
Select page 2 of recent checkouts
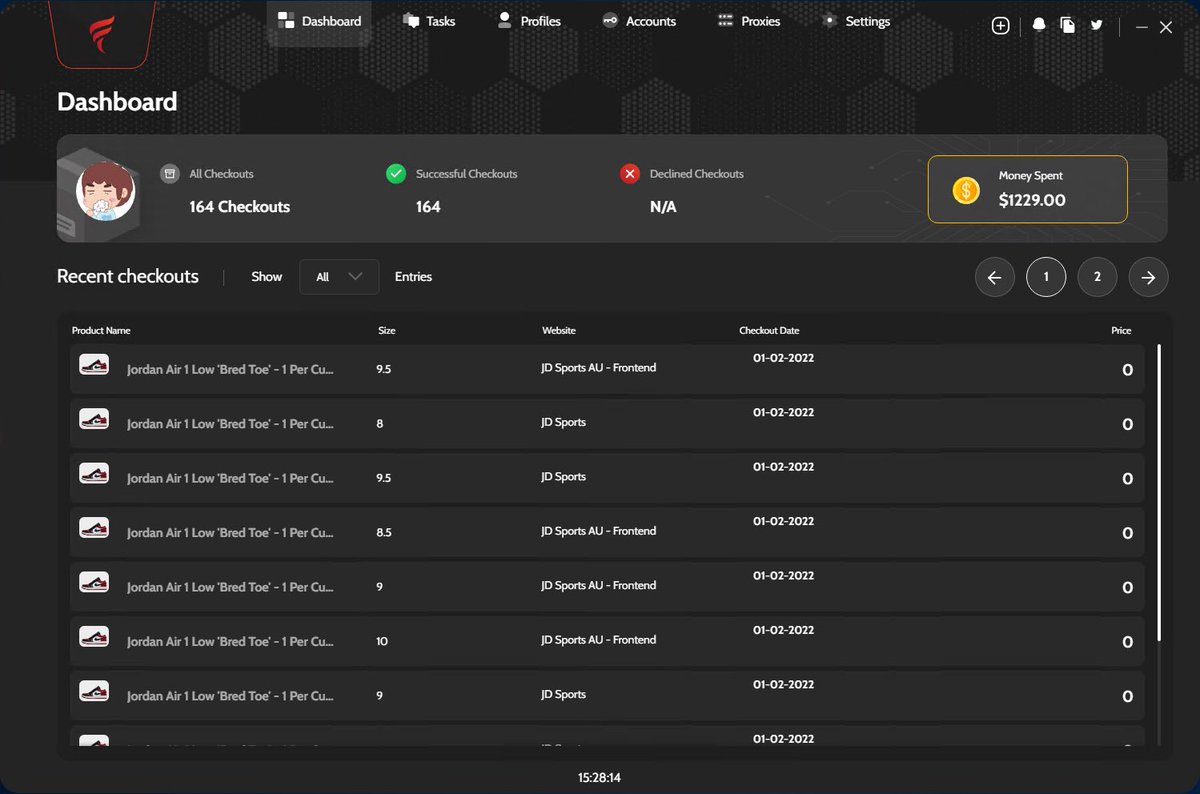pyautogui.click(x=1097, y=277)
